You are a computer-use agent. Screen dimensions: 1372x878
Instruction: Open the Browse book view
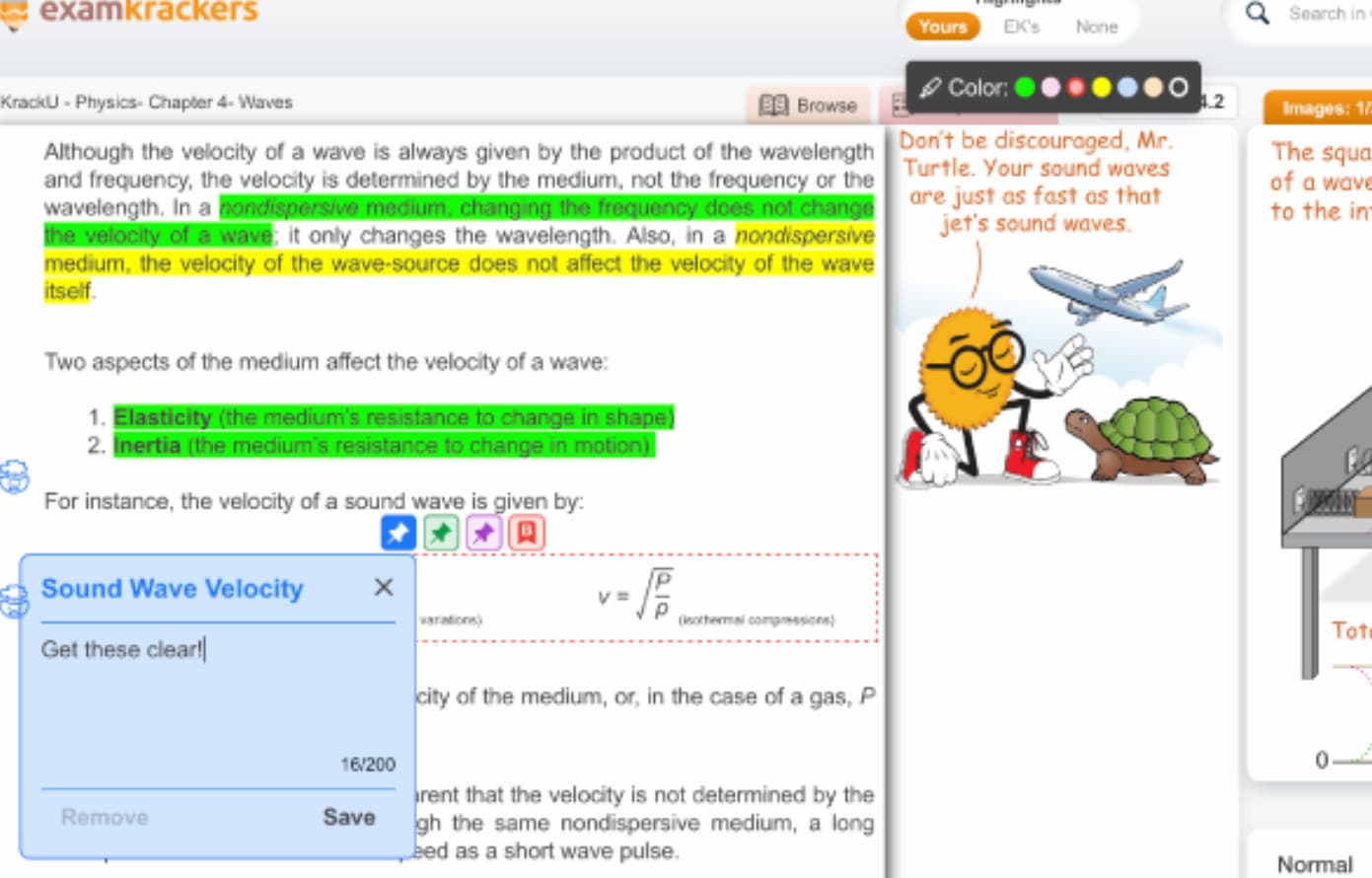click(808, 105)
